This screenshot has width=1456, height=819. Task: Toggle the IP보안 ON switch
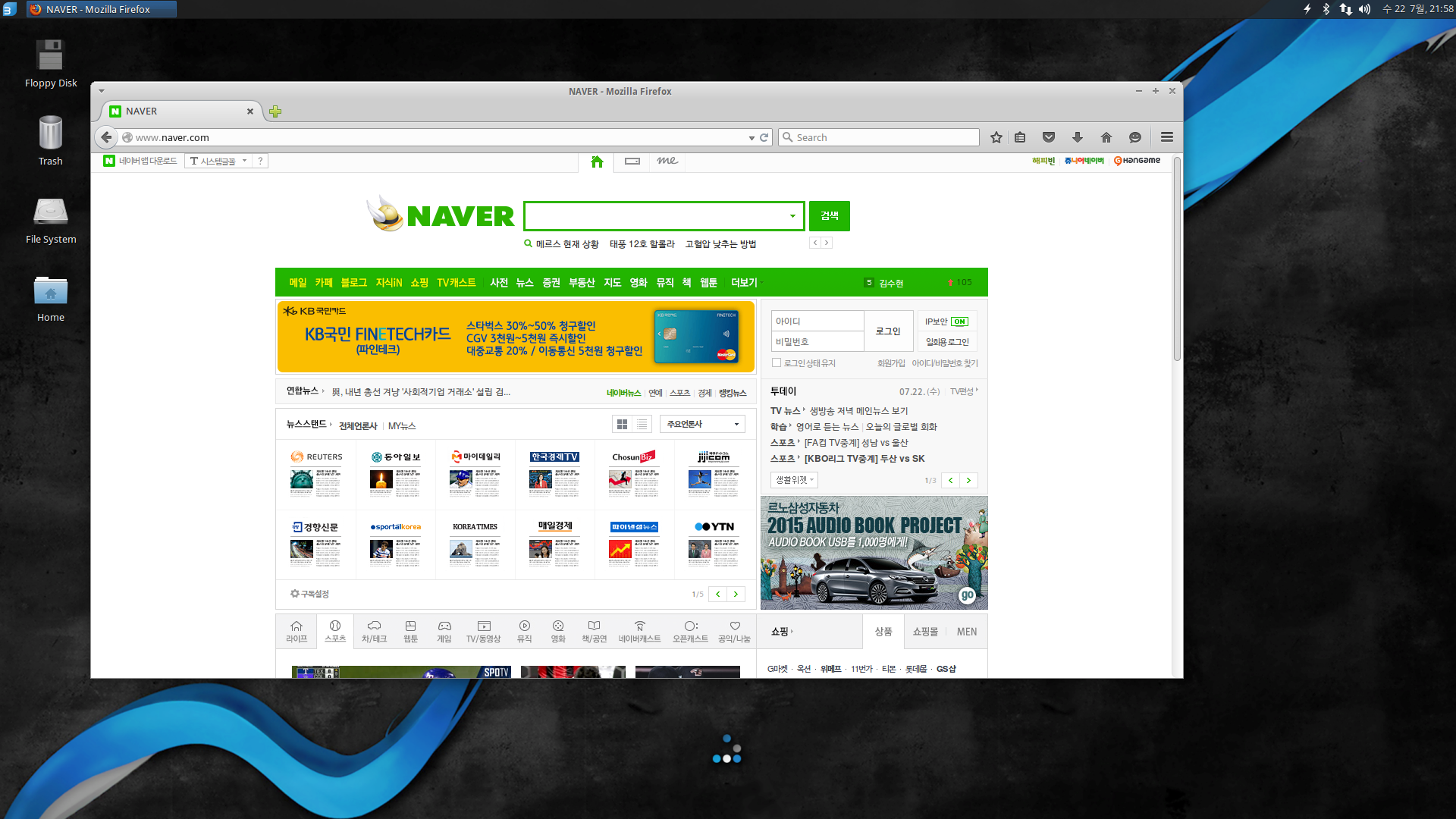[x=959, y=322]
